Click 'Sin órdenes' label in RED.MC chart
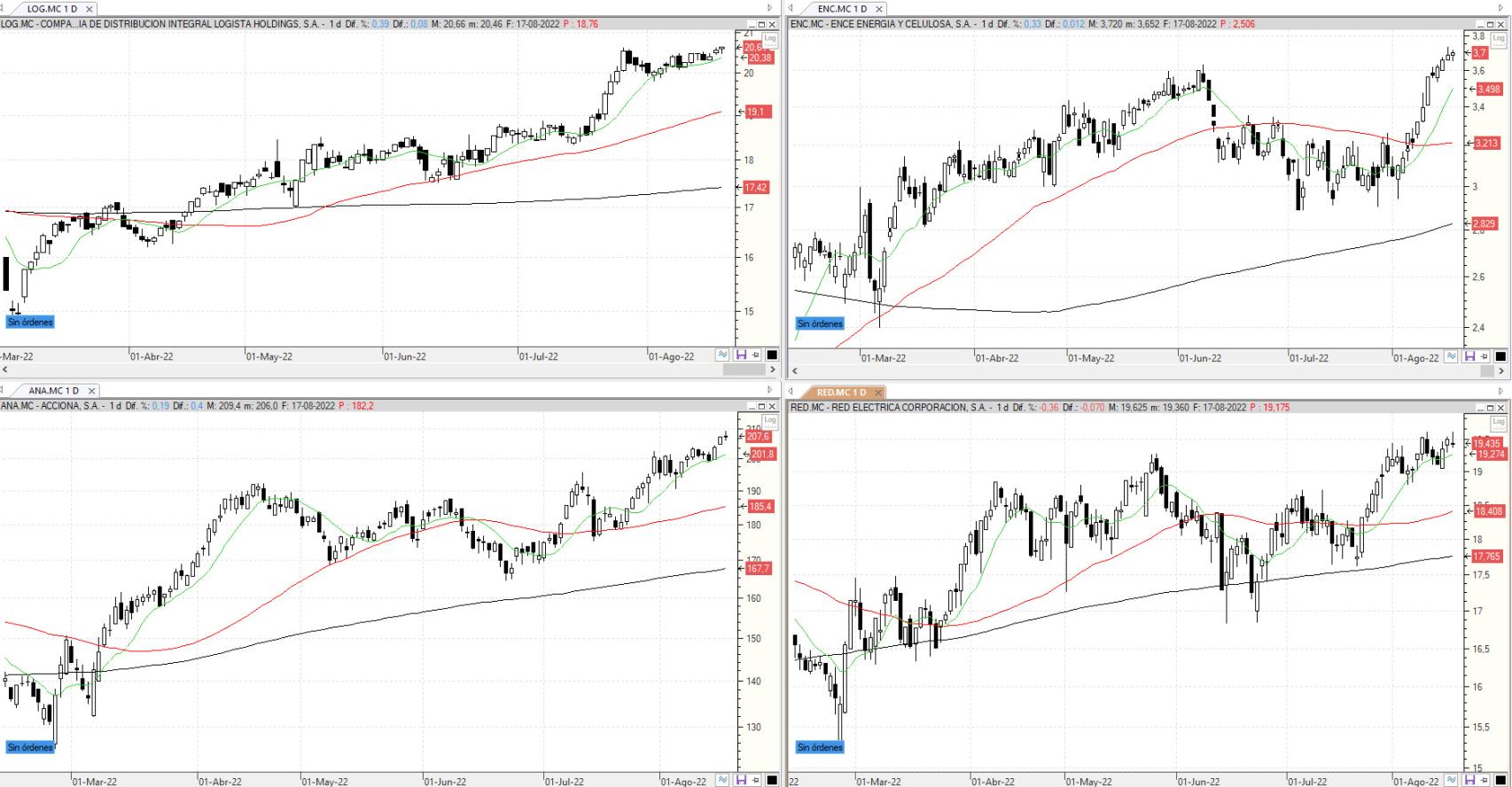The image size is (1512, 787). pyautogui.click(x=820, y=748)
